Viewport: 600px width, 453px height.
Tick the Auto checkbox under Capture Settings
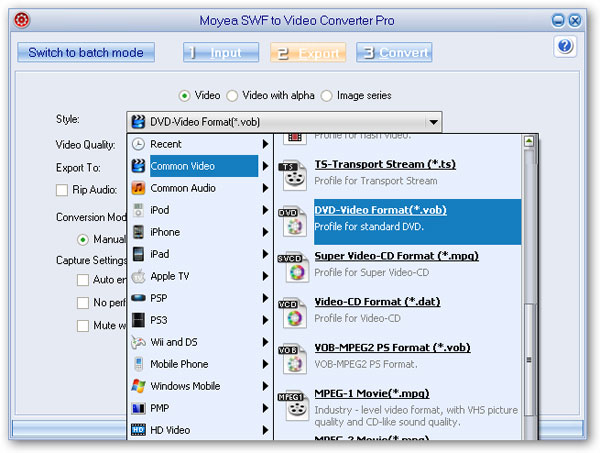(83, 280)
